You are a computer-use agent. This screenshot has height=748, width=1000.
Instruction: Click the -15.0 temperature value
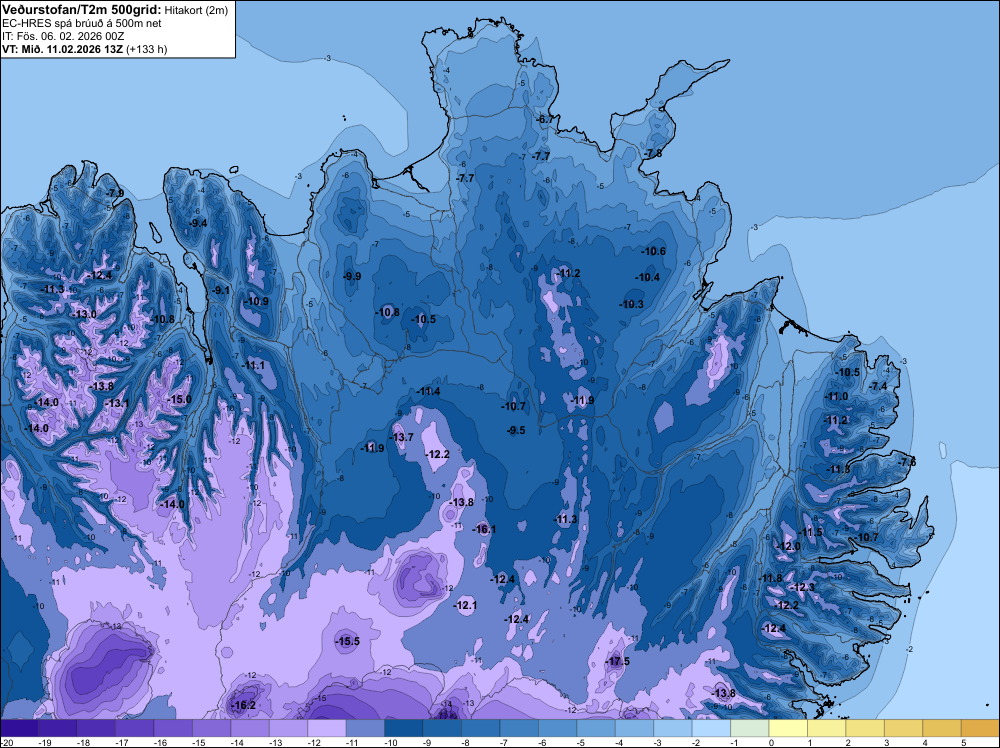point(179,399)
